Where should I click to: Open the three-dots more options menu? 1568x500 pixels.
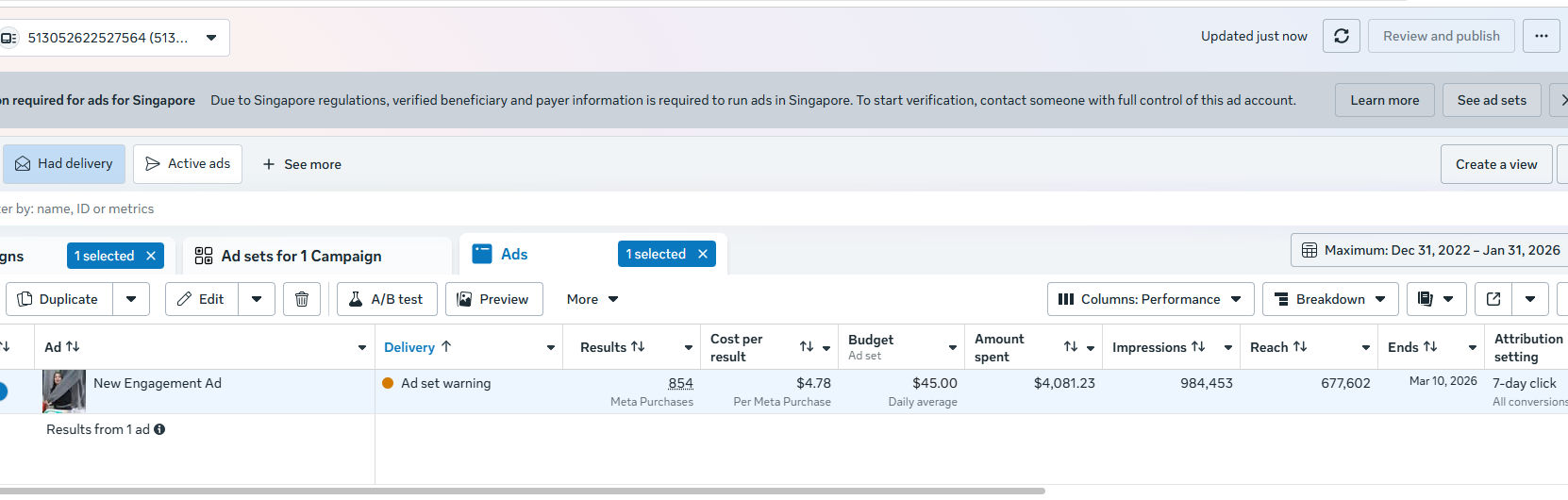[x=1542, y=36]
